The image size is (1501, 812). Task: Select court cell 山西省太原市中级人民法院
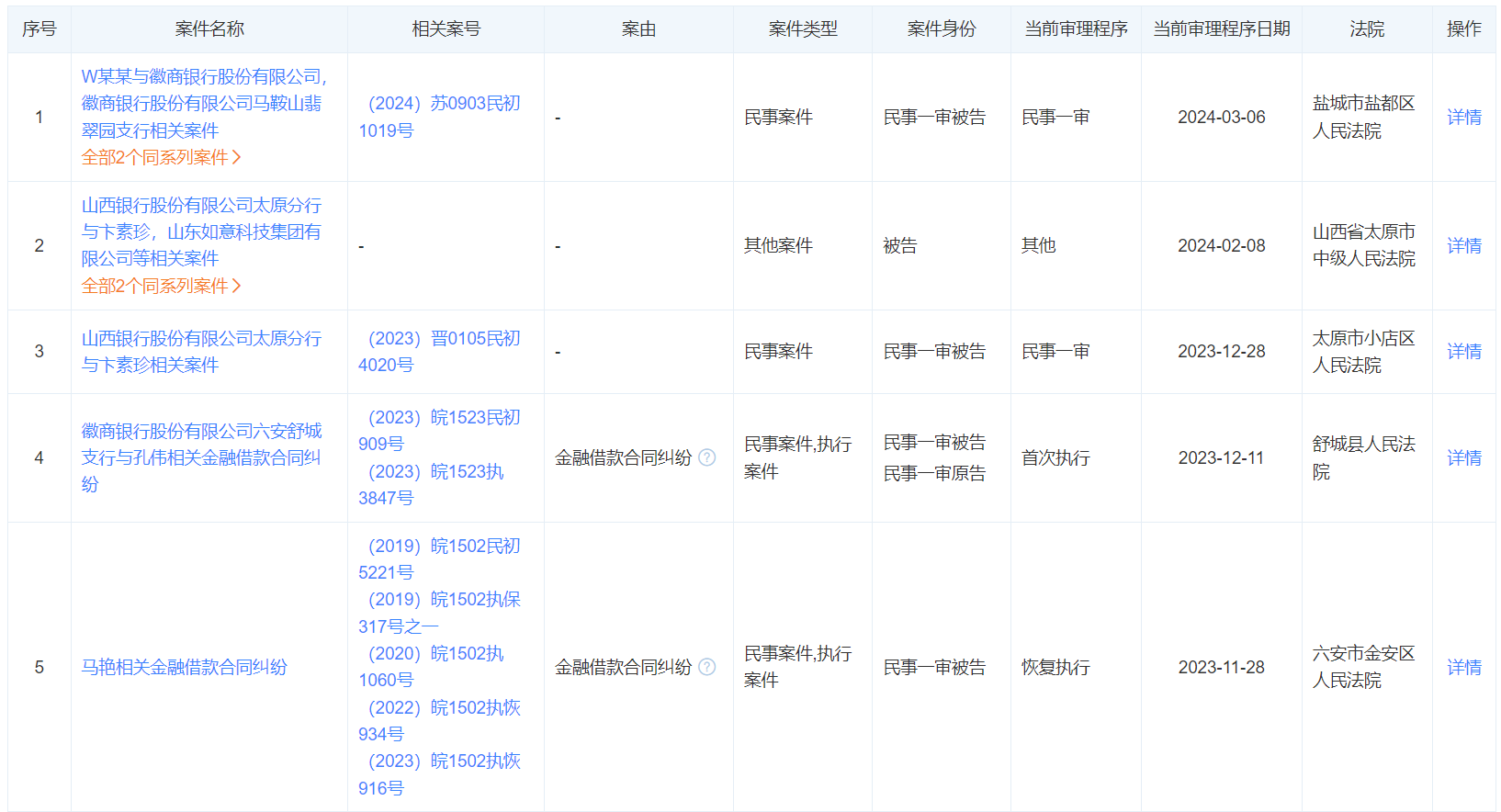[1367, 245]
